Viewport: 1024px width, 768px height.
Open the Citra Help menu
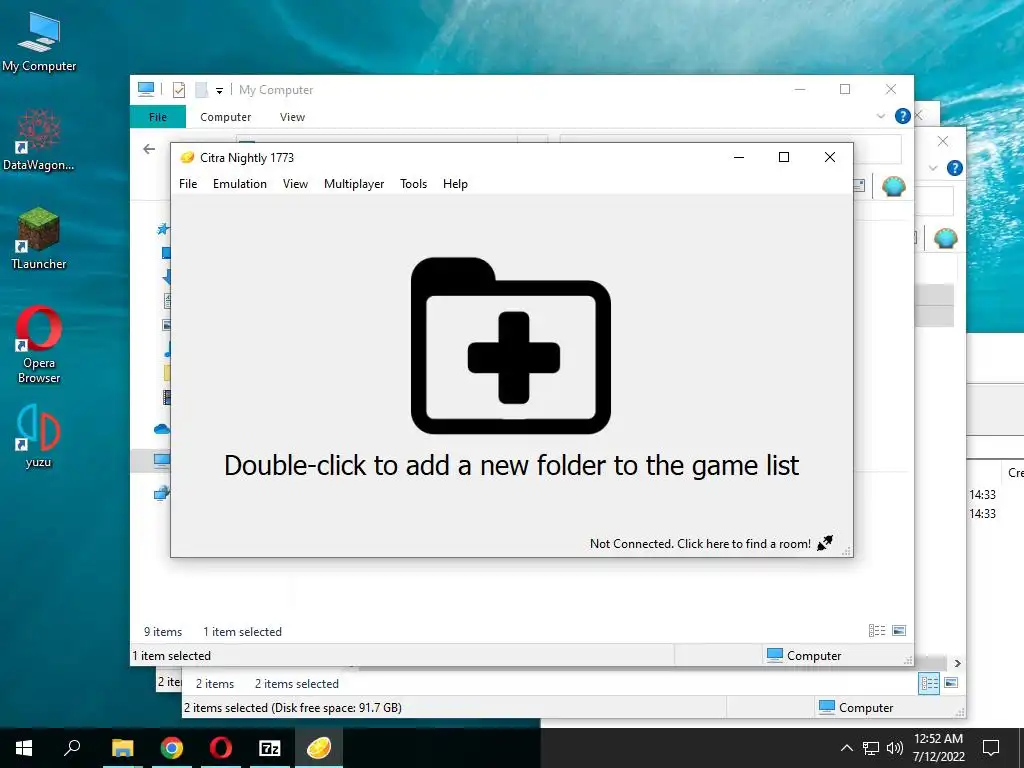[x=455, y=184]
